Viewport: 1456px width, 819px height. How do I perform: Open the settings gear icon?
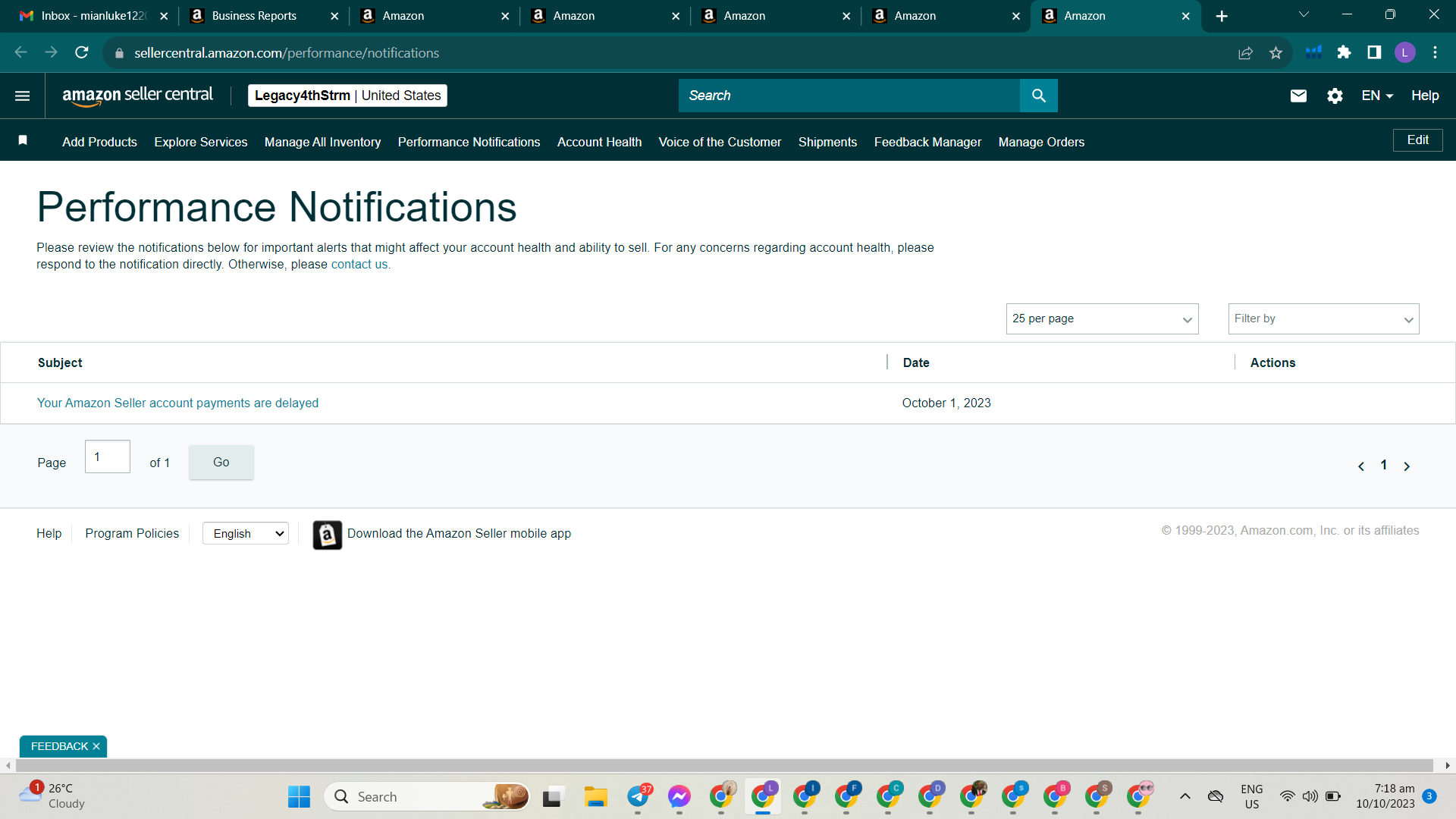[x=1335, y=96]
